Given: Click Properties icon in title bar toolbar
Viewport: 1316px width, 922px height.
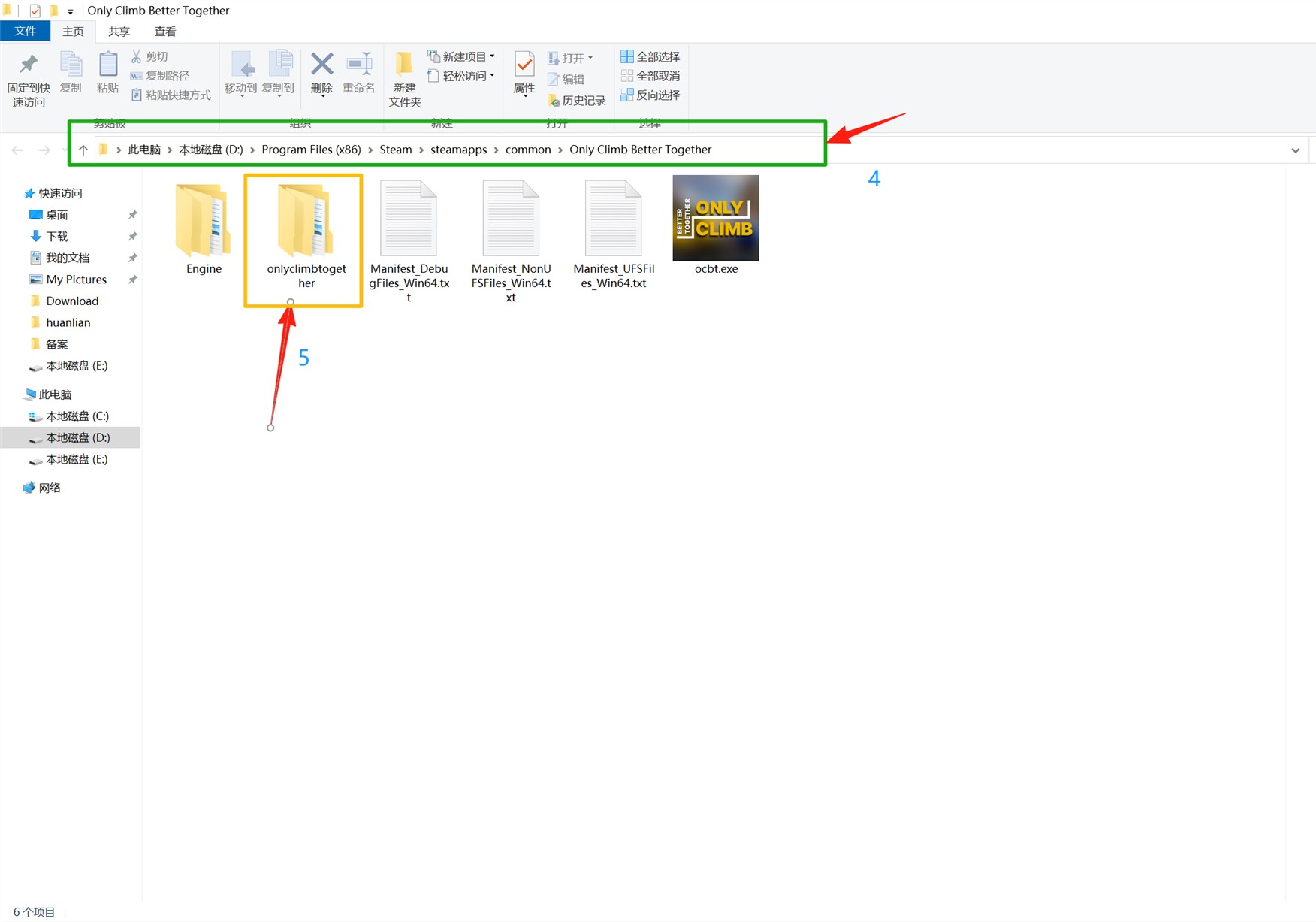Looking at the screenshot, I should (x=35, y=11).
